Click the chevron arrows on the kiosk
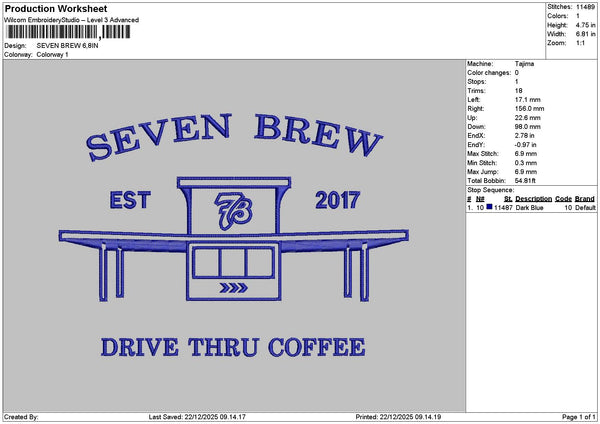Image resolution: width=600 pixels, height=424 pixels. [233, 288]
